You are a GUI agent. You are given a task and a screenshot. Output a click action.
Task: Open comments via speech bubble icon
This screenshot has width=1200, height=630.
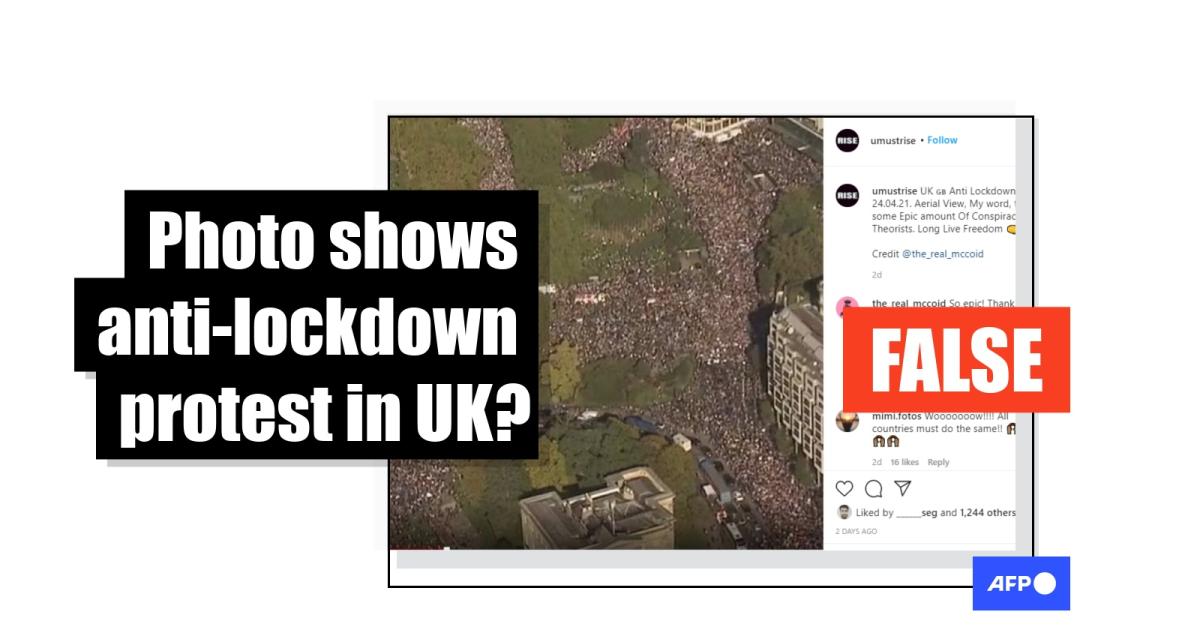(x=873, y=489)
